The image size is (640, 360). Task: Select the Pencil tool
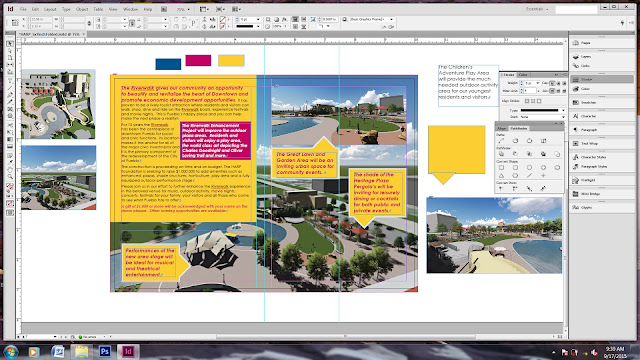[10, 102]
